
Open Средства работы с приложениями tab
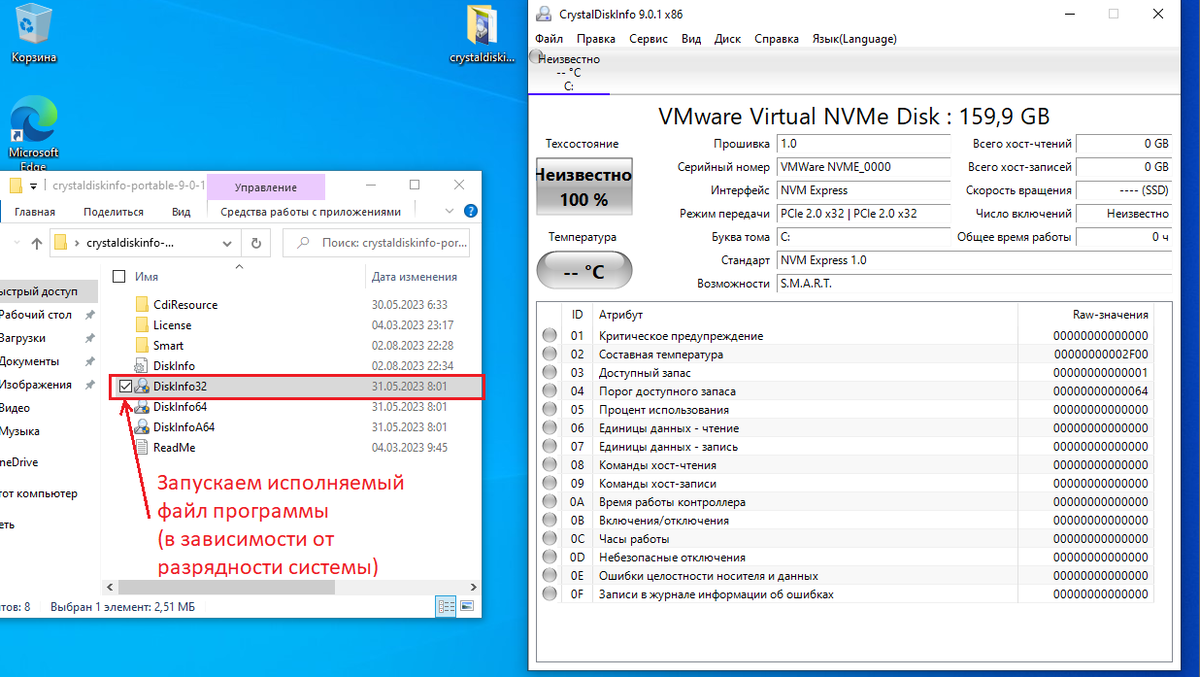pos(310,211)
